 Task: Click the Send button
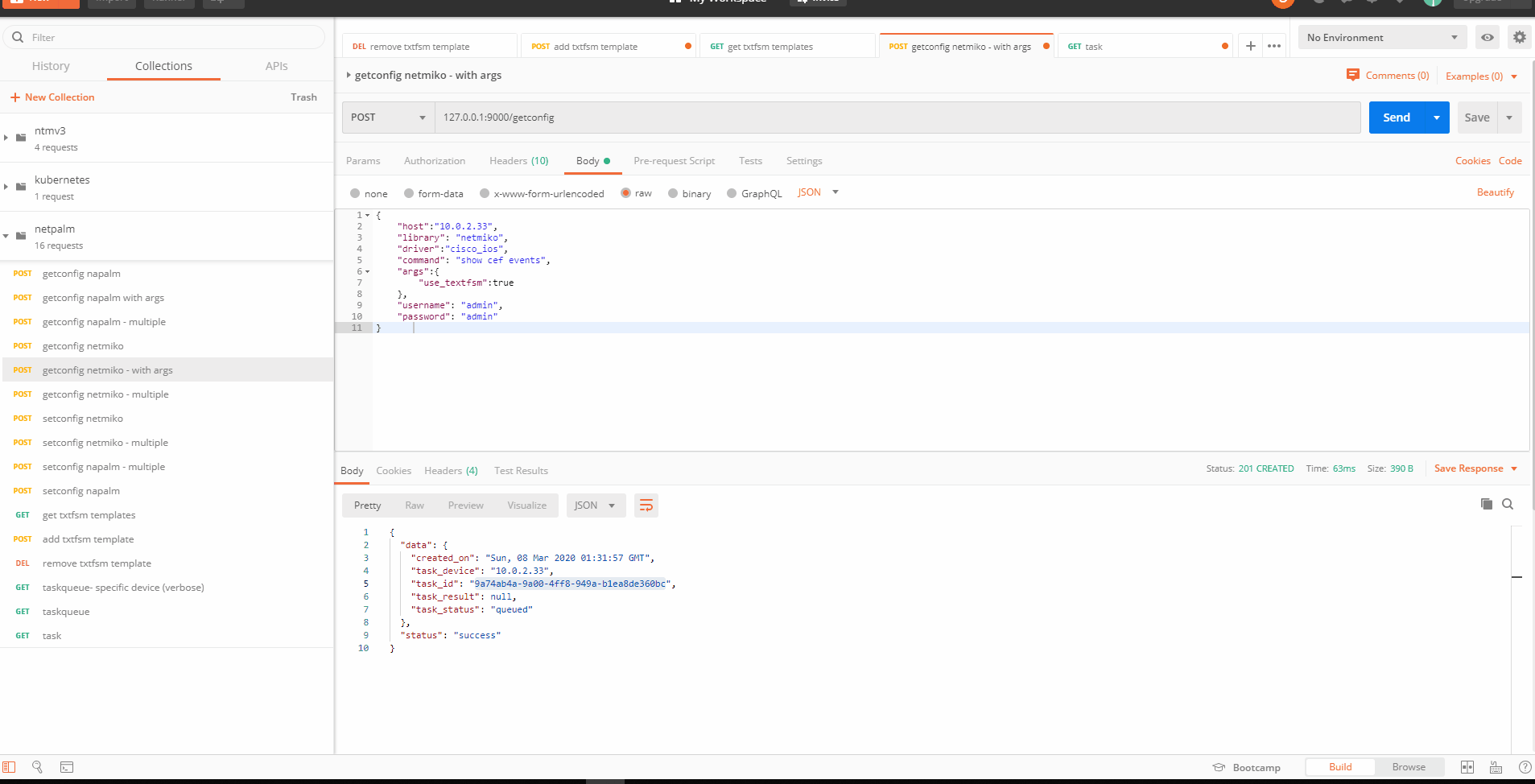click(x=1397, y=118)
